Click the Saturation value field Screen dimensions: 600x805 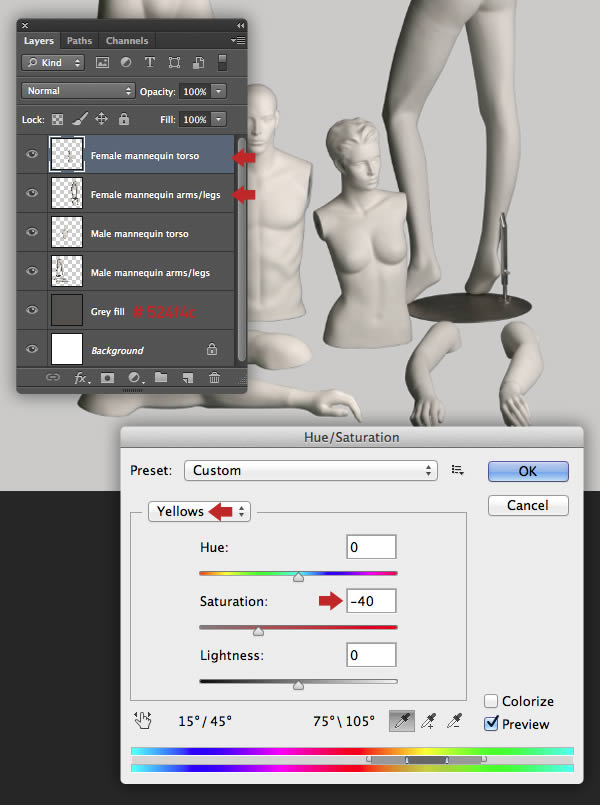tap(371, 601)
